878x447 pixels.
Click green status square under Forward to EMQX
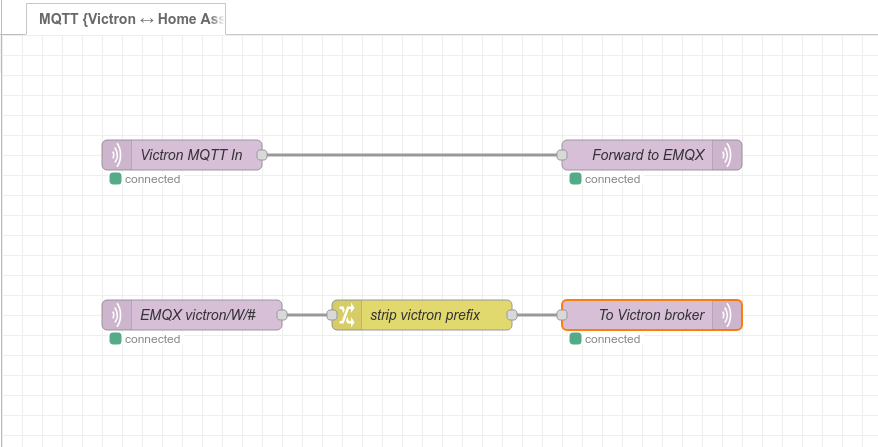575,179
